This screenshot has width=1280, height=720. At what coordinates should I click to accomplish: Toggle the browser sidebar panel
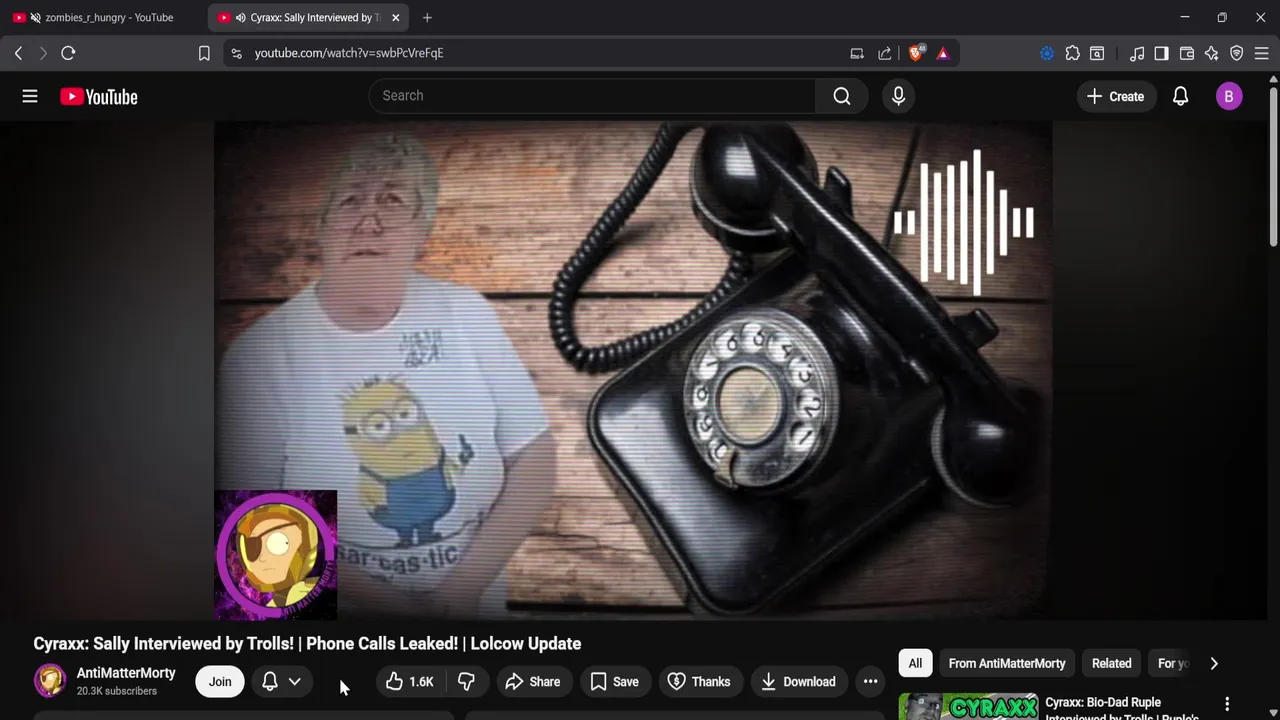pyautogui.click(x=1161, y=53)
